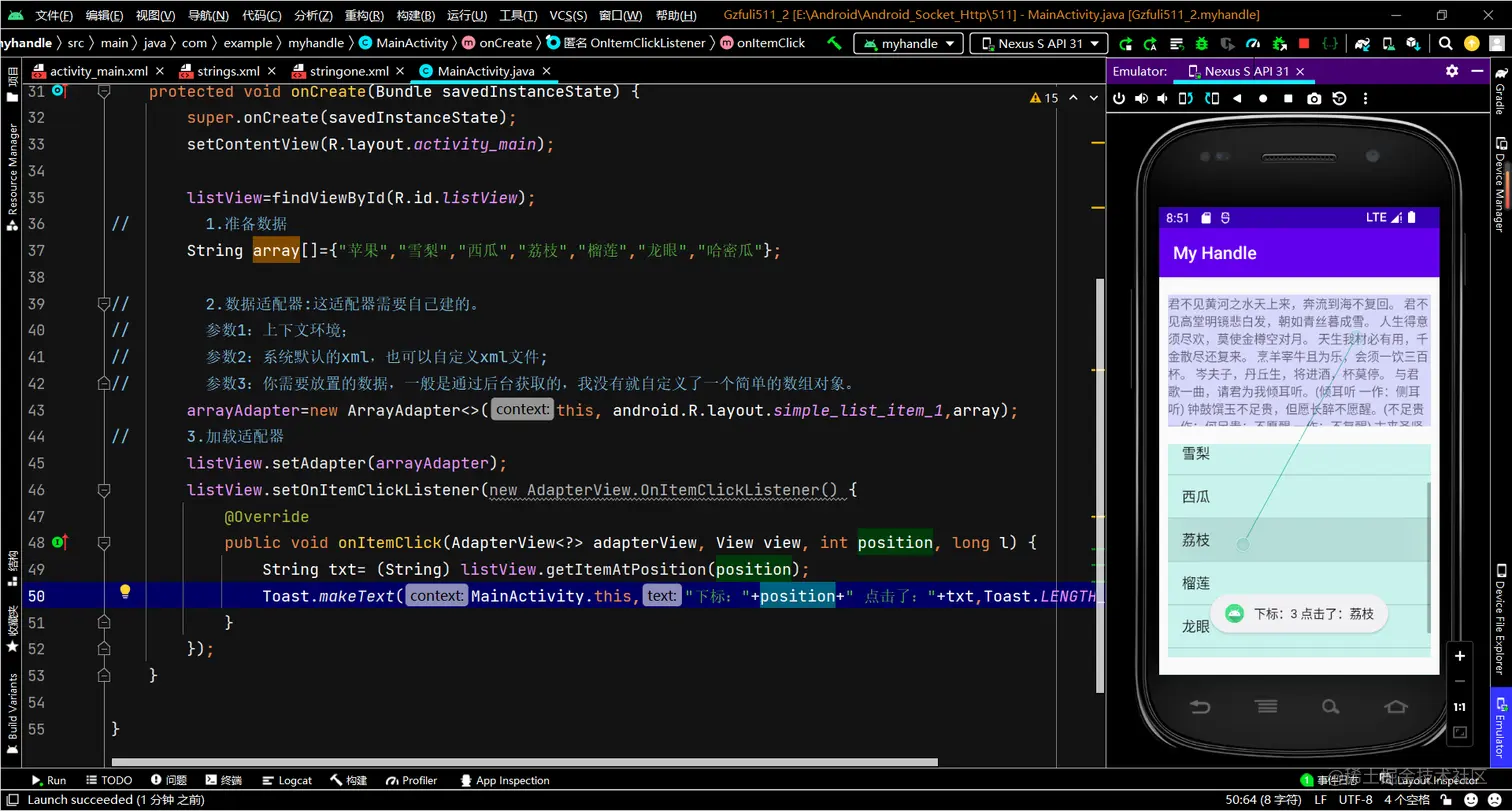
Task: Collapse the onItemClick method fold marker at line 48
Action: [x=104, y=543]
